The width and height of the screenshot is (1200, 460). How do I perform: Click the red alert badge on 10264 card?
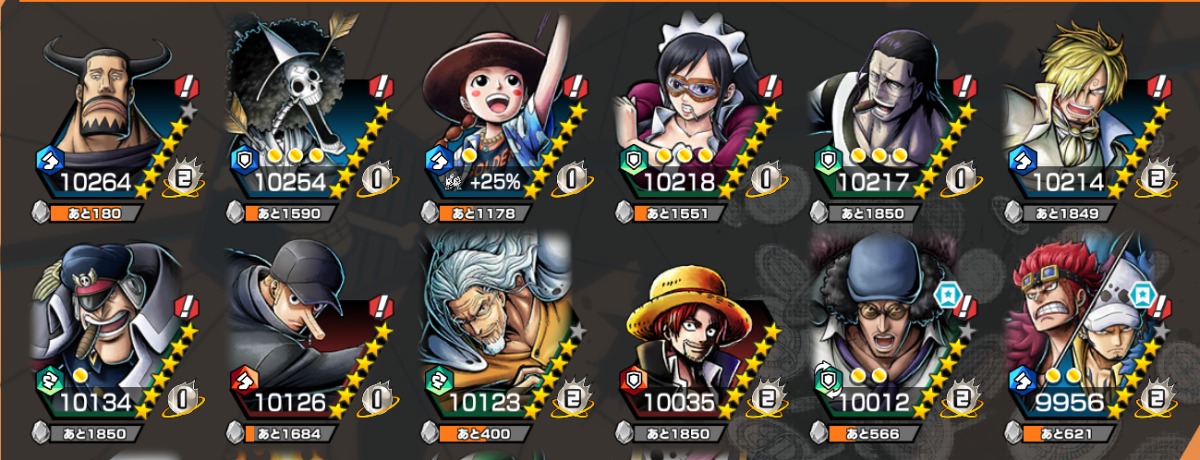point(185,87)
